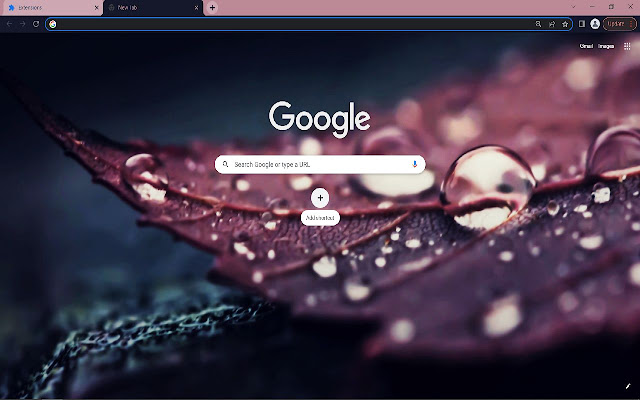Image resolution: width=640 pixels, height=400 pixels.
Task: Go back to previous page
Action: [x=9, y=24]
